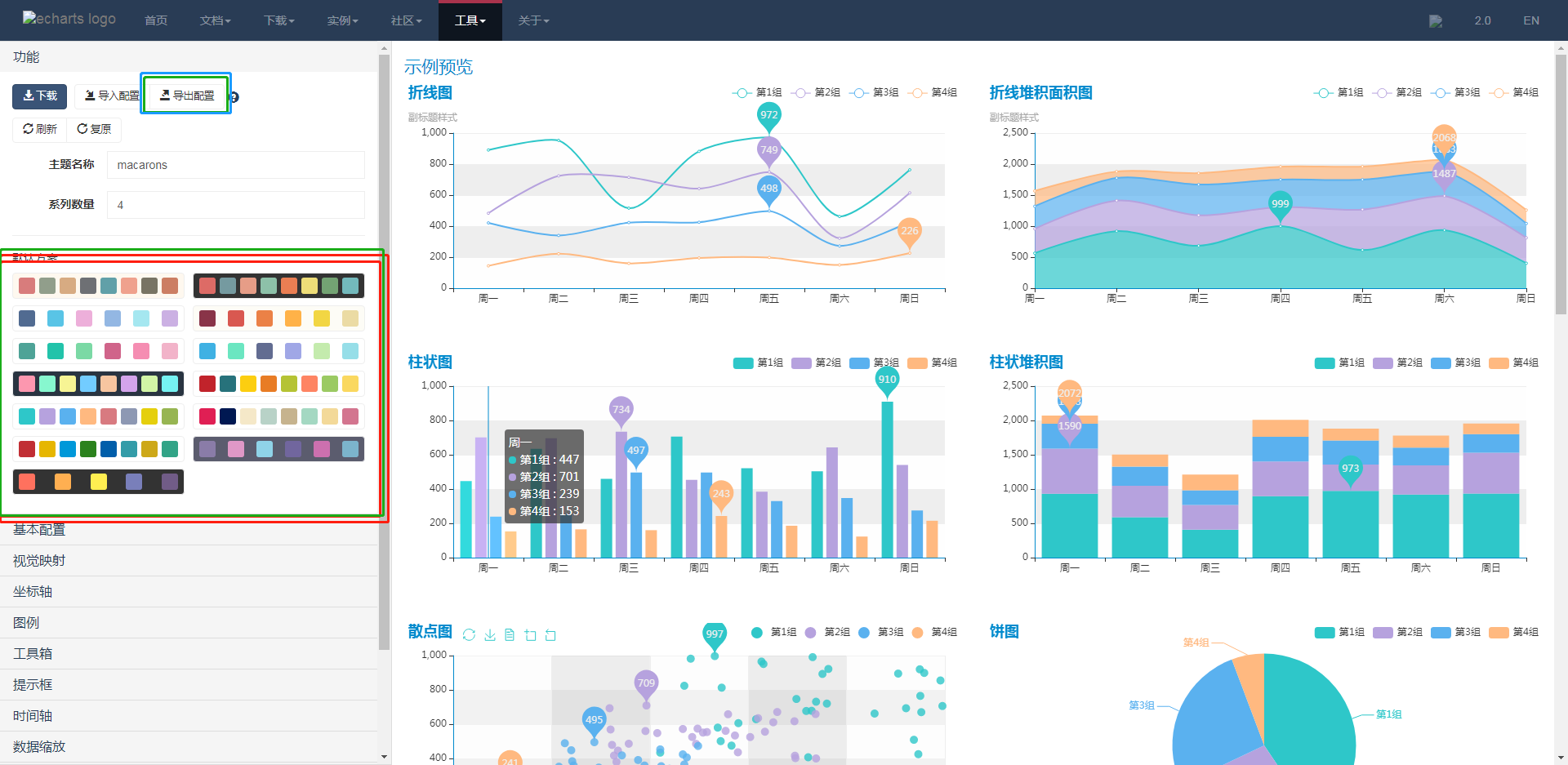Click the 导出配置 button
The height and width of the screenshot is (765, 1568).
point(186,96)
